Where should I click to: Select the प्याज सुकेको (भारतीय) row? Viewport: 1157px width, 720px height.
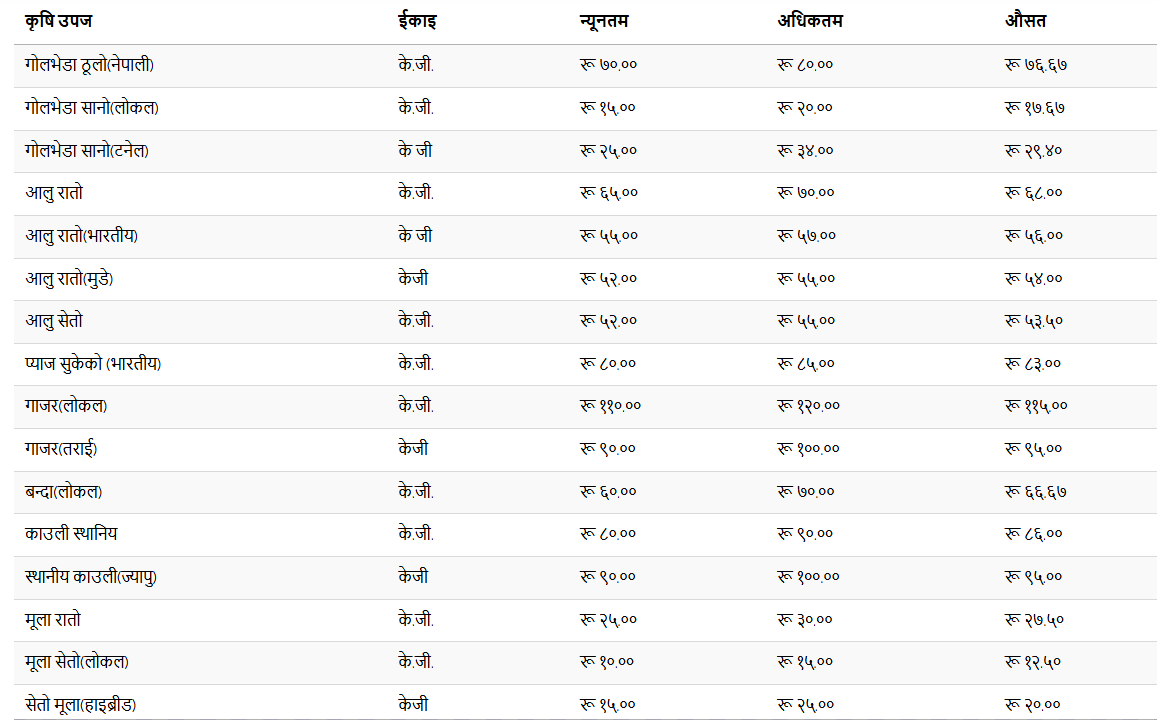tap(585, 364)
